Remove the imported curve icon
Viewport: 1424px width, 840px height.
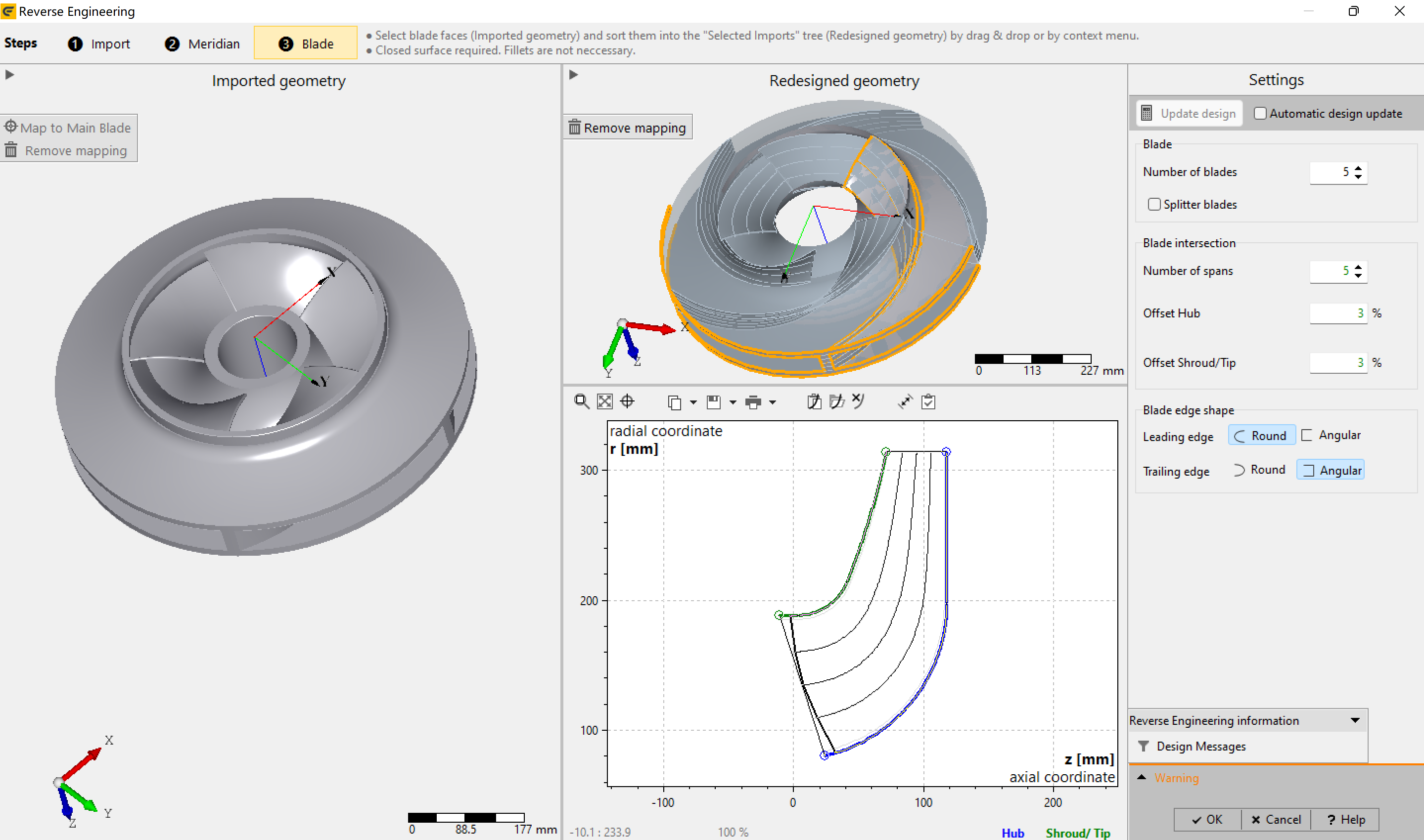859,401
